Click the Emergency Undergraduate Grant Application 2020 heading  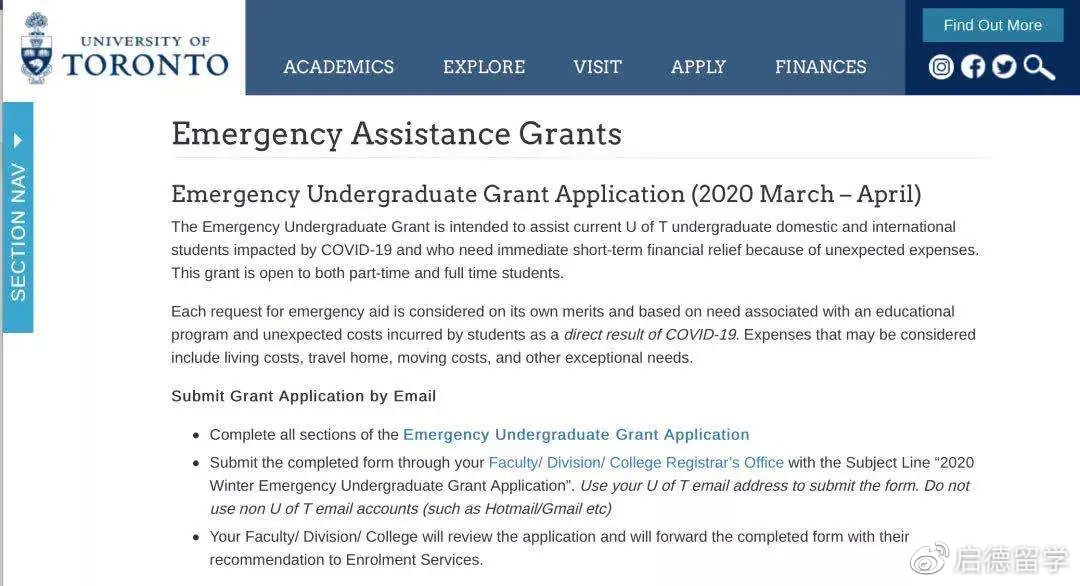546,194
